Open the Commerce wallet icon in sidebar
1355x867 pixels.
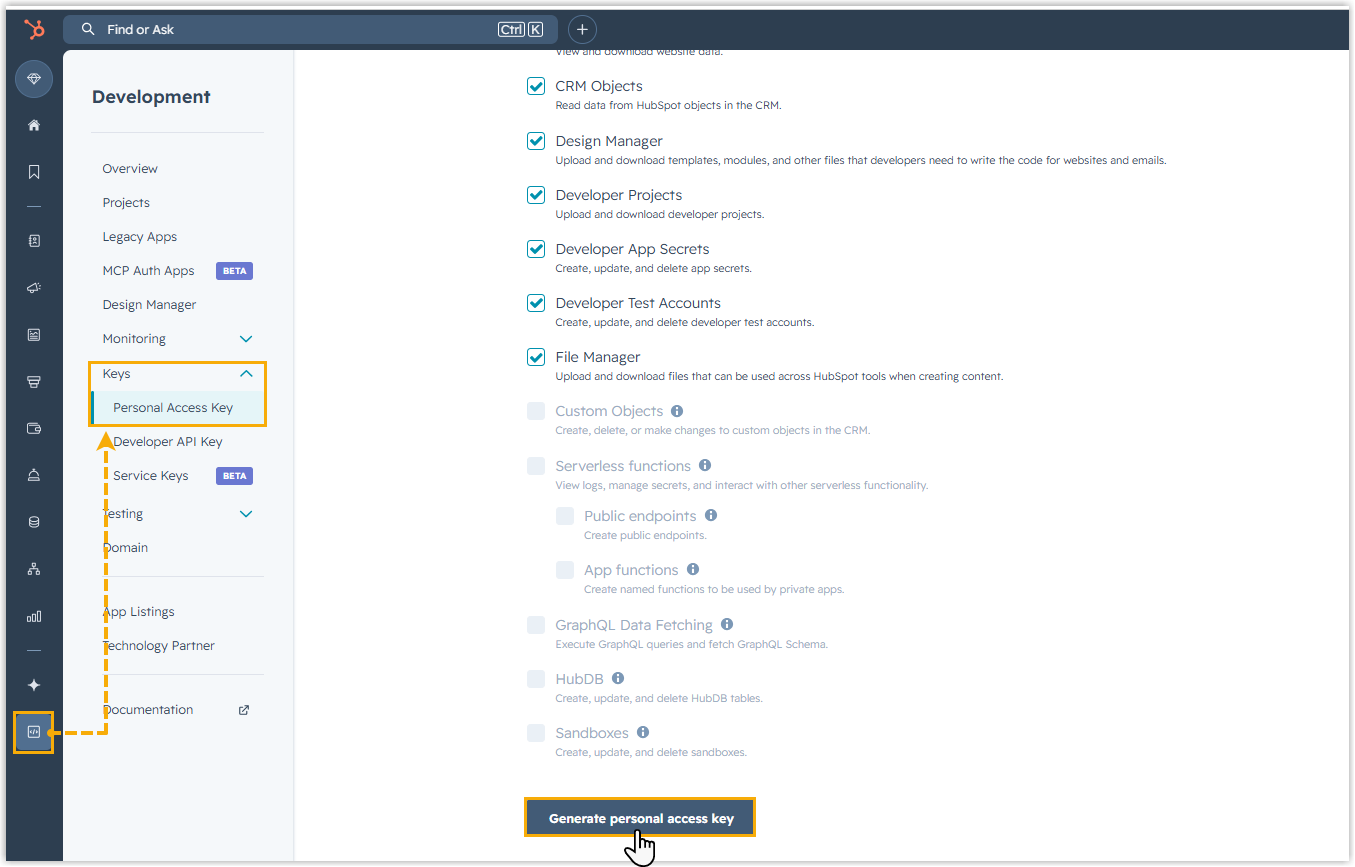click(34, 428)
